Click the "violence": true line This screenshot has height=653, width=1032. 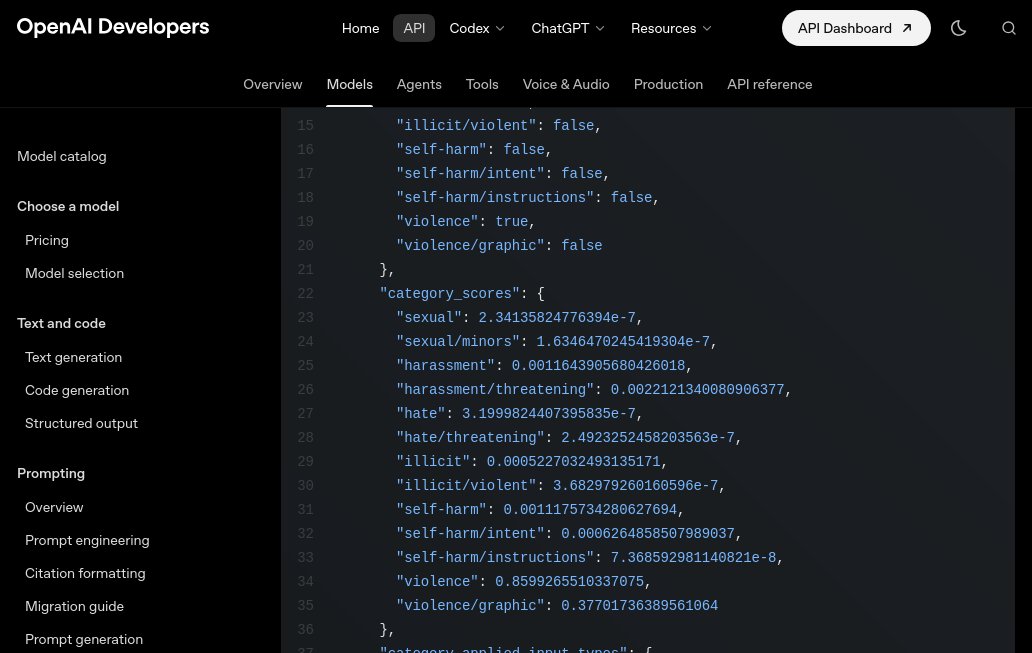pyautogui.click(x=465, y=222)
